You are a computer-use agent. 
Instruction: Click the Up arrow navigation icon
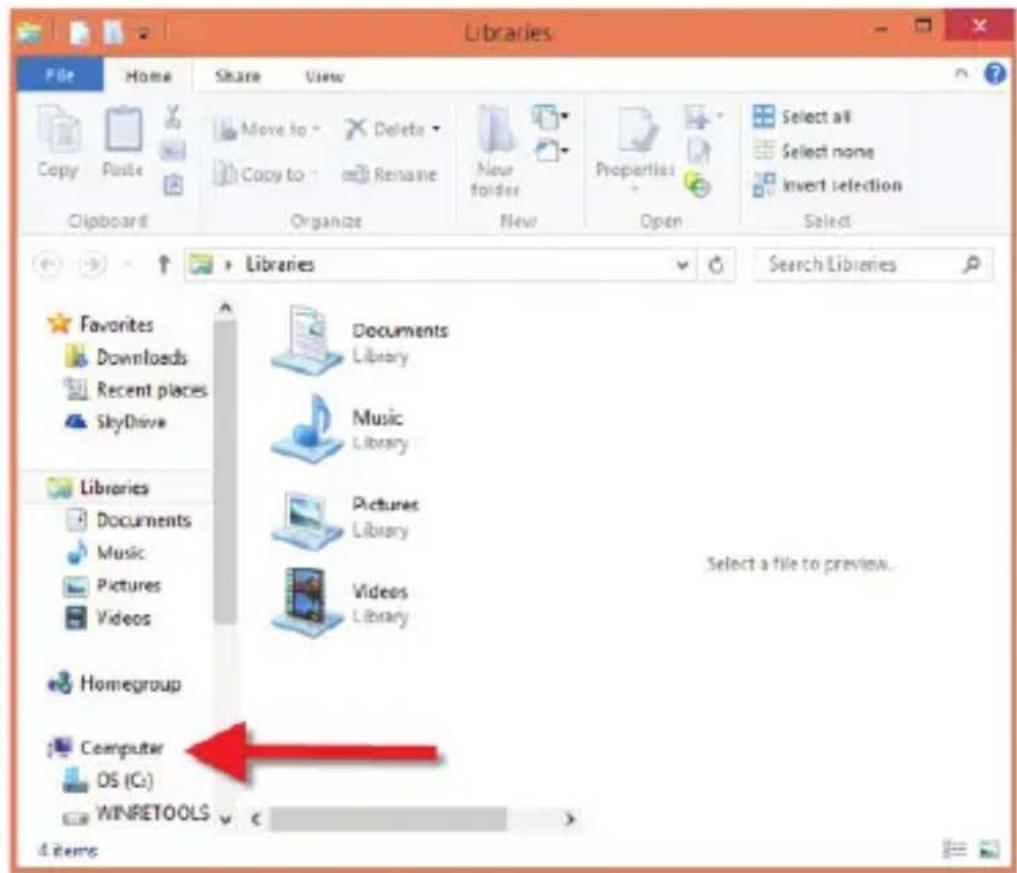coord(163,265)
